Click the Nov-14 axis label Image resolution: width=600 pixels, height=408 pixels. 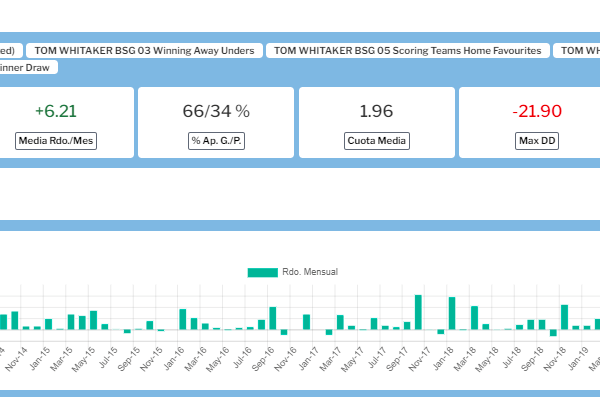16,359
